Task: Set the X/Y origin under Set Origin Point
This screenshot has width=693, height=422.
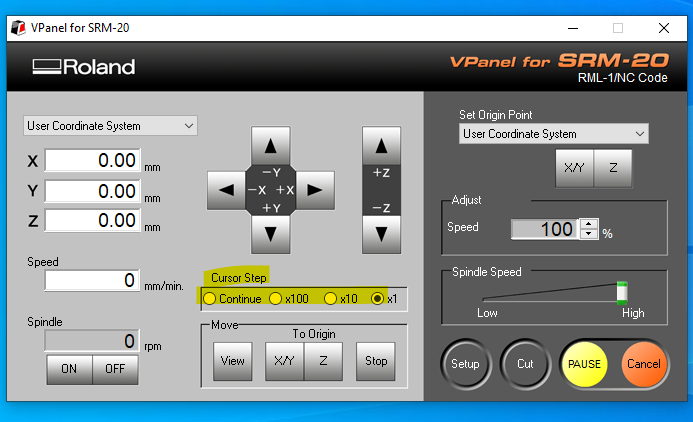Action: [x=575, y=168]
